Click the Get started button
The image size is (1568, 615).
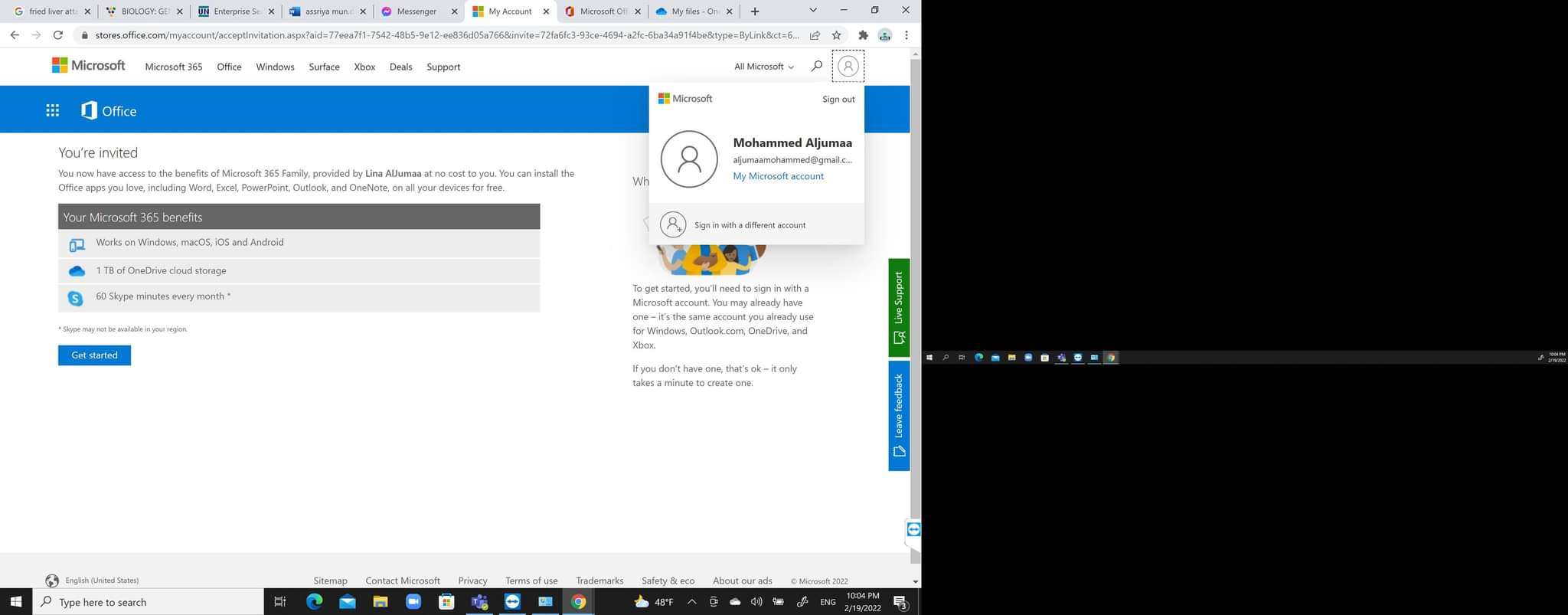point(94,355)
